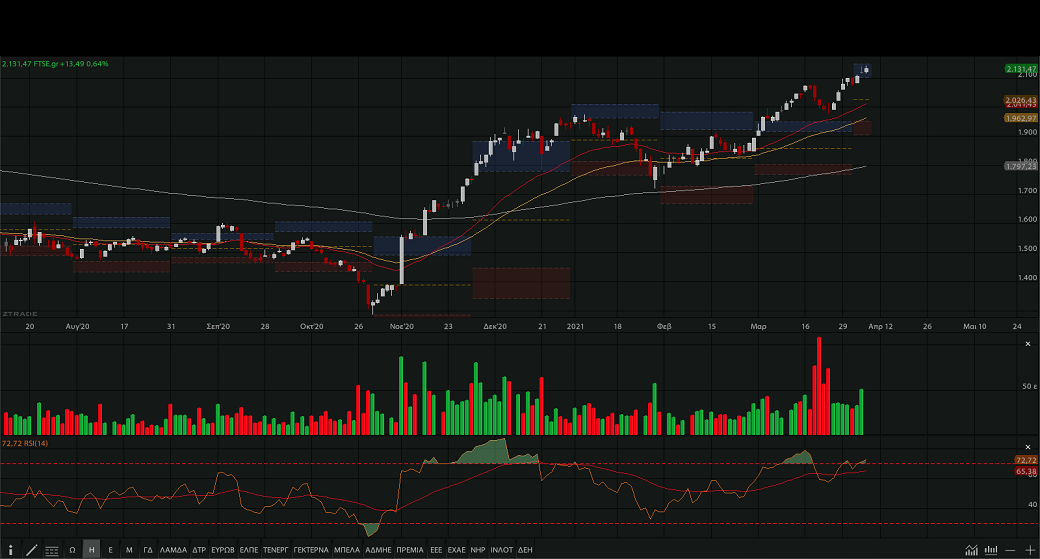
Task: Zoom out with the minus icon
Action: point(1010,550)
